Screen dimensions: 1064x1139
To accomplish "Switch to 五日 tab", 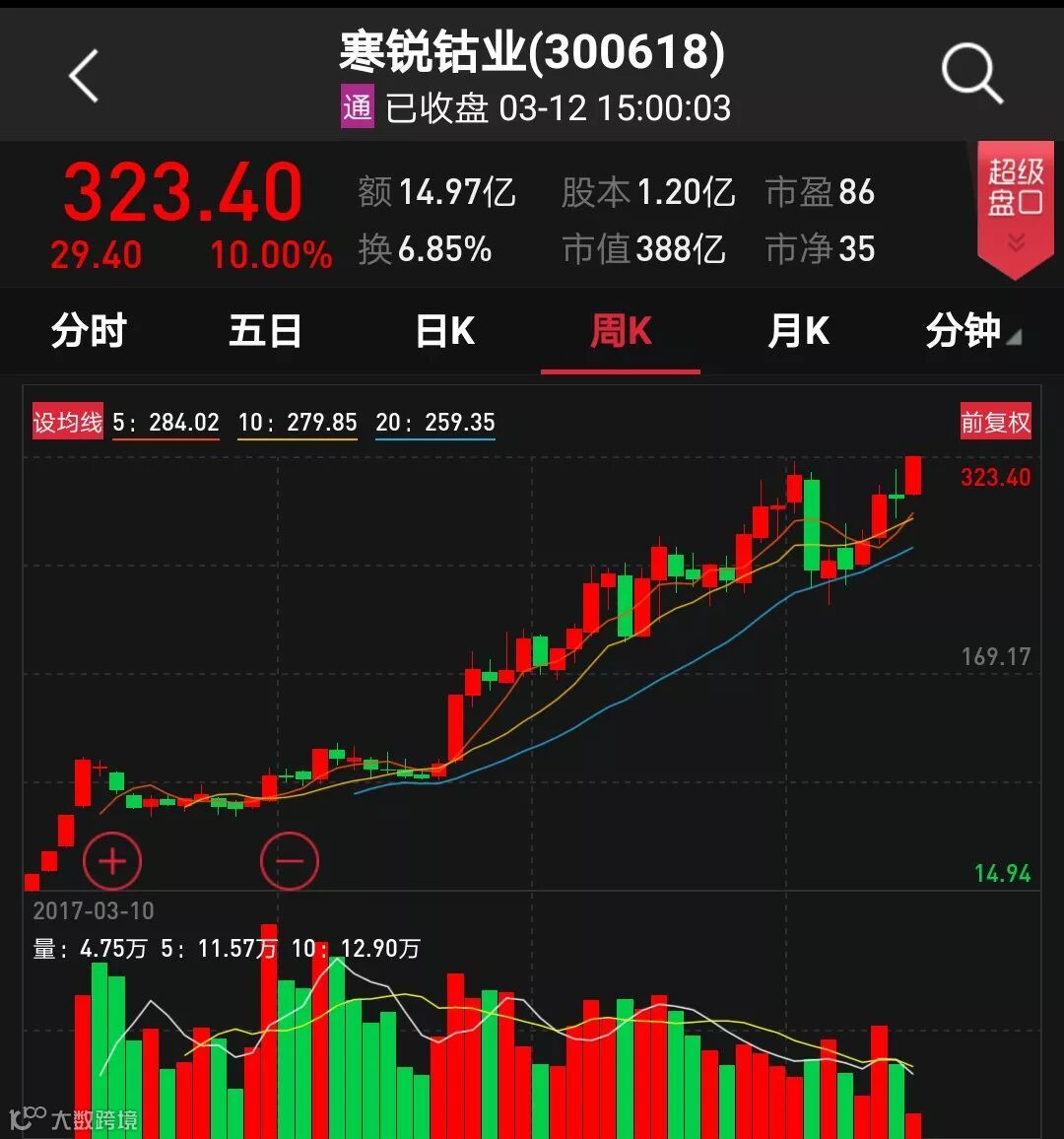I will 266,331.
